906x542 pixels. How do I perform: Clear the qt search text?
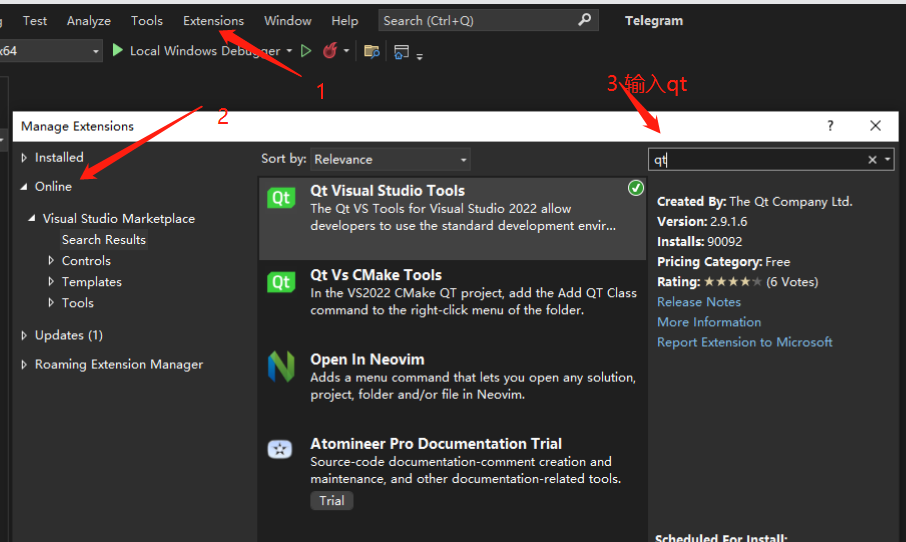[x=872, y=159]
